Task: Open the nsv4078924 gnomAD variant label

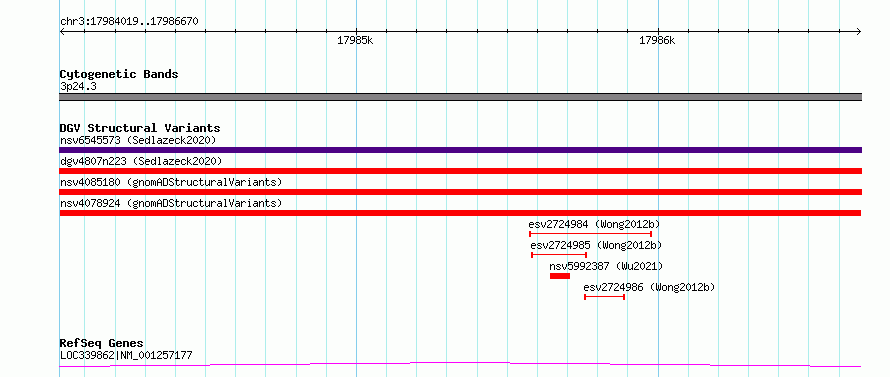Action: click(171, 203)
